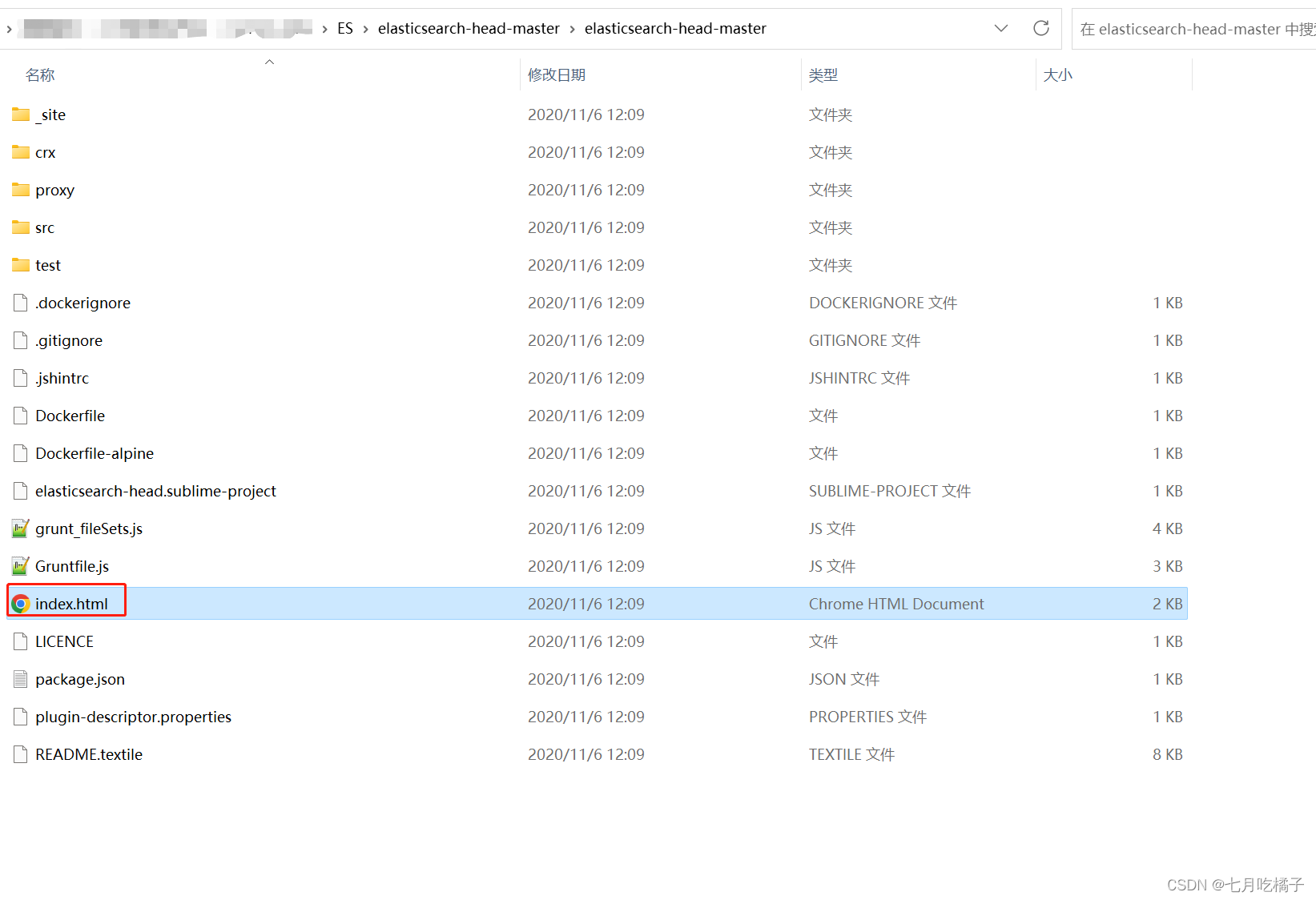
Task: Select the Dockerfile-alpine file name
Action: tap(95, 453)
